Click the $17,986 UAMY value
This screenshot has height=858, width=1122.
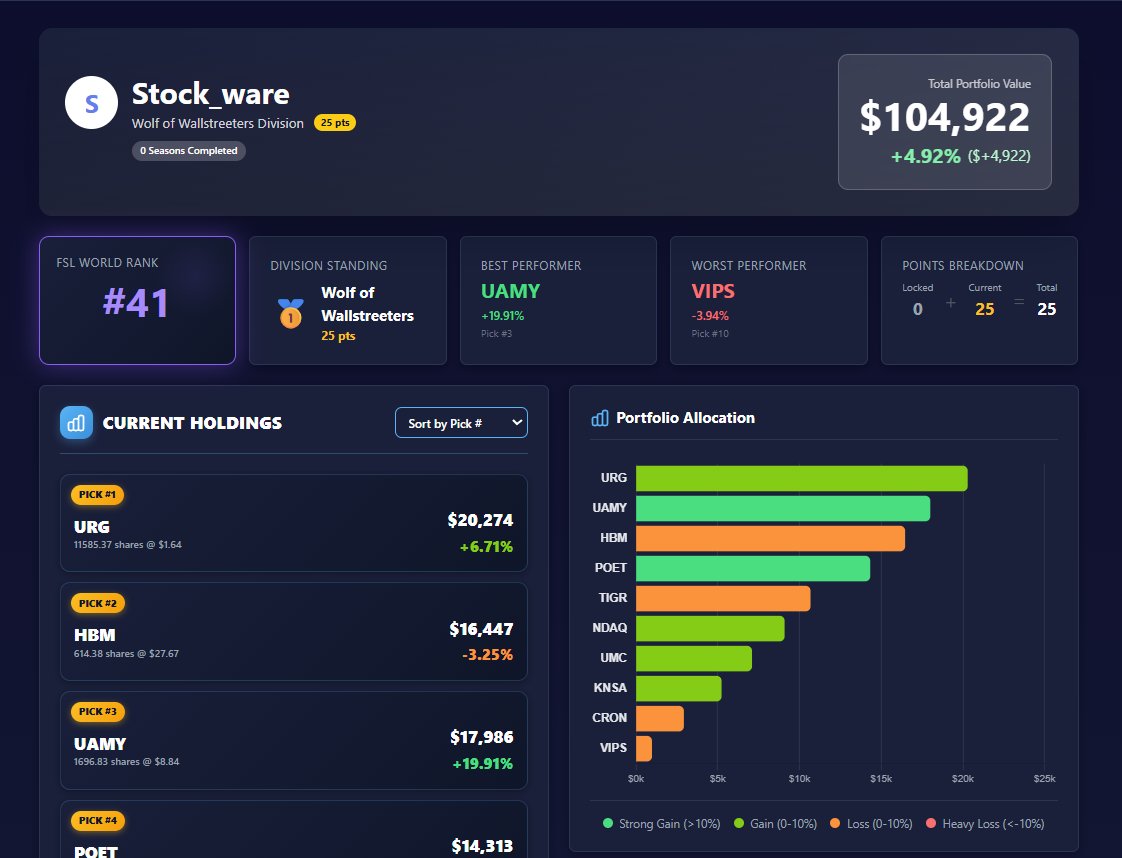point(482,737)
